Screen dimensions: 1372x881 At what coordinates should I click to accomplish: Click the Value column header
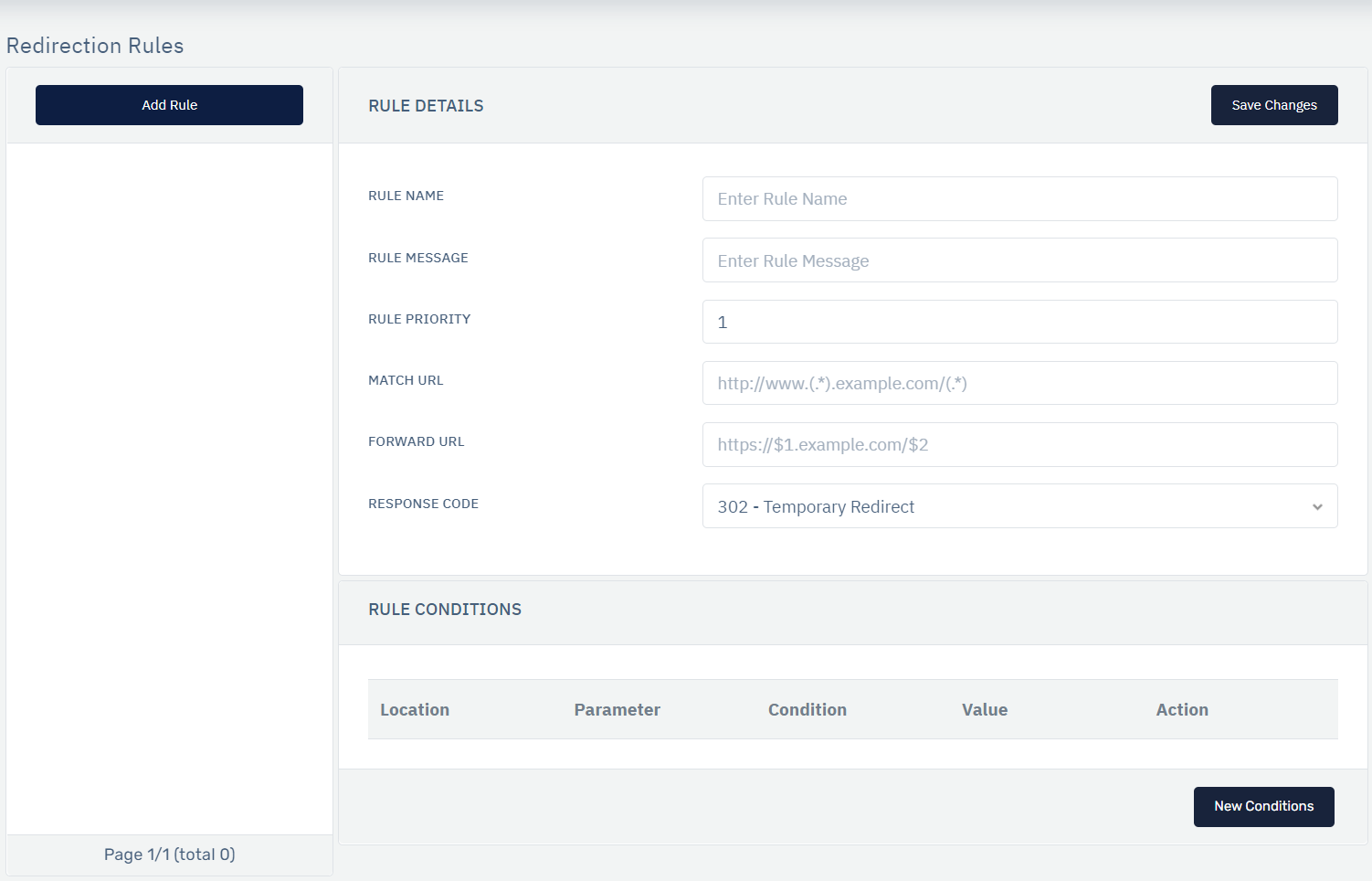point(984,710)
